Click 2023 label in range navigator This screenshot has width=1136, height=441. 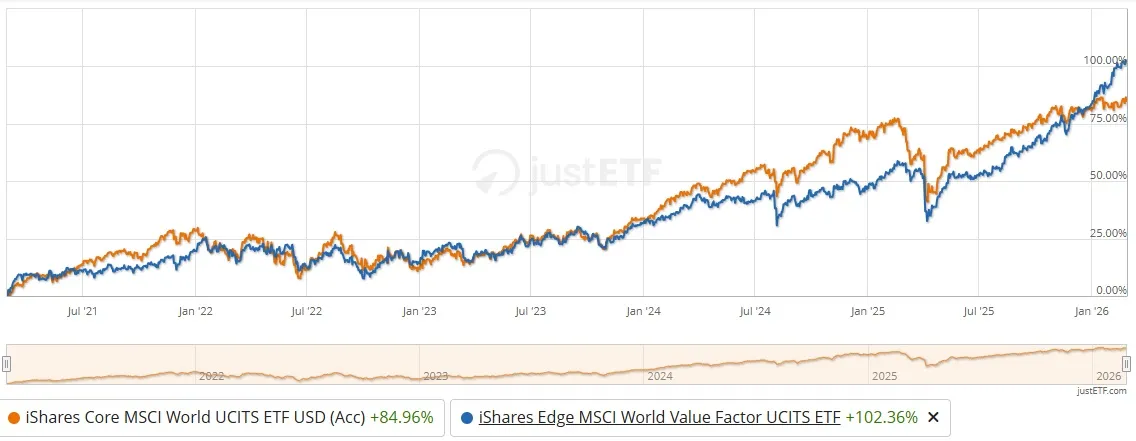pos(435,377)
